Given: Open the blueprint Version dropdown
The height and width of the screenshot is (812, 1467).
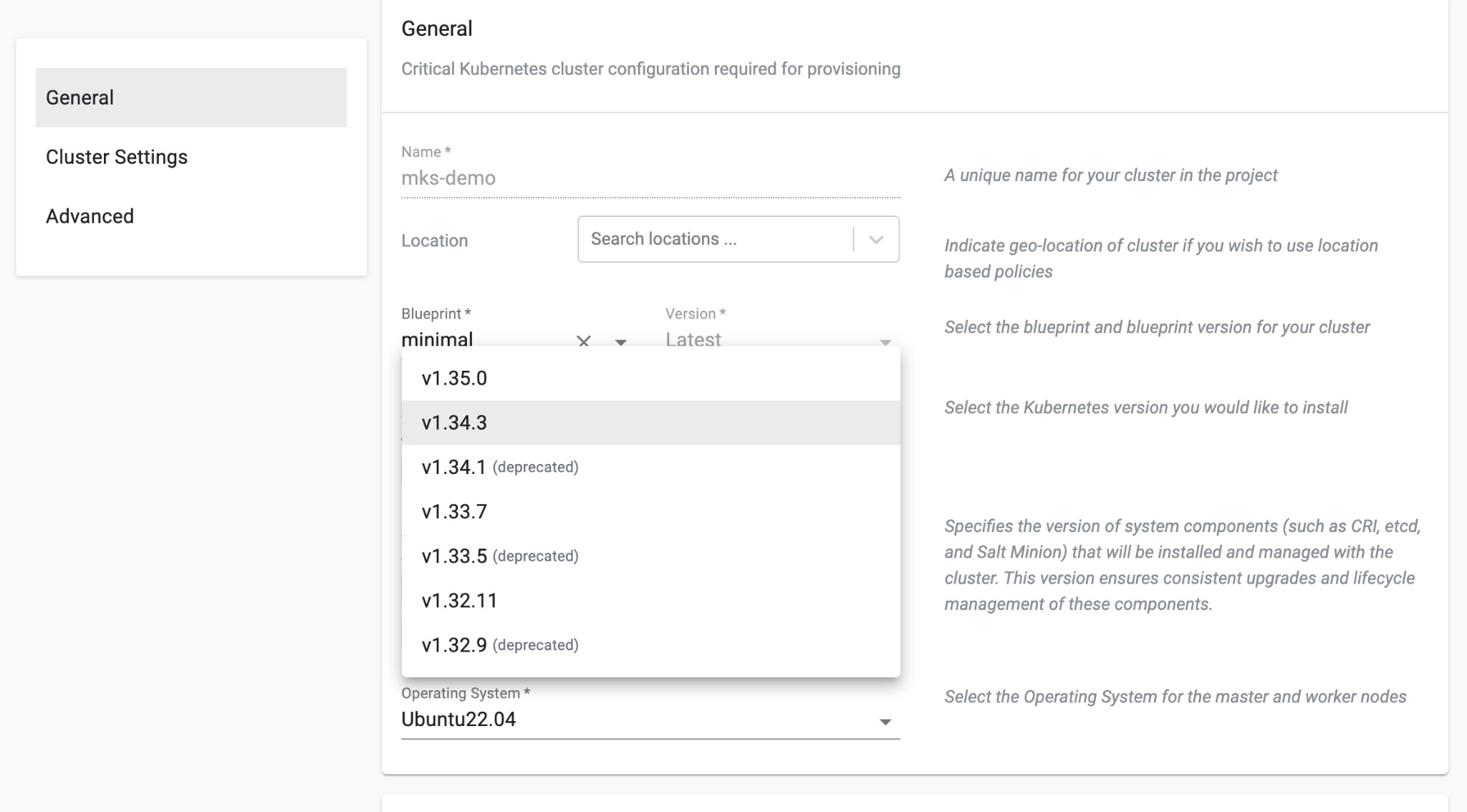Looking at the screenshot, I should pyautogui.click(x=885, y=342).
